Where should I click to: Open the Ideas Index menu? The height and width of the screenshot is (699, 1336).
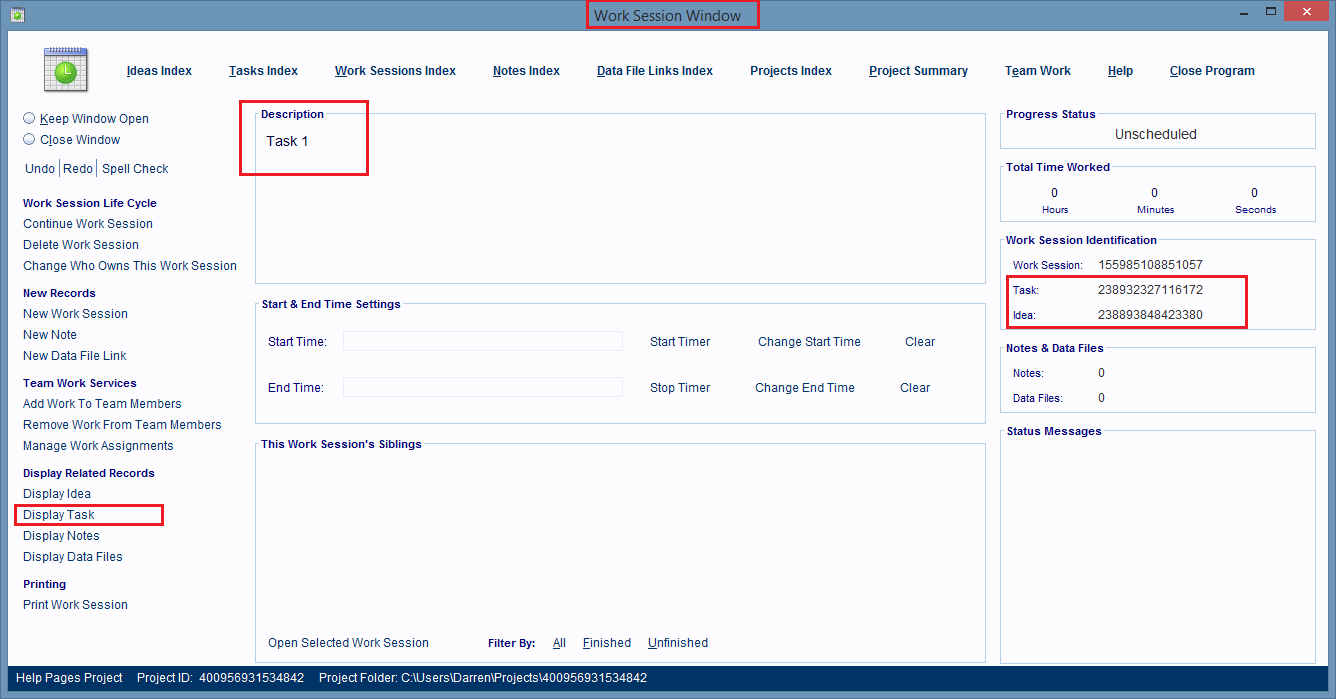coord(159,71)
